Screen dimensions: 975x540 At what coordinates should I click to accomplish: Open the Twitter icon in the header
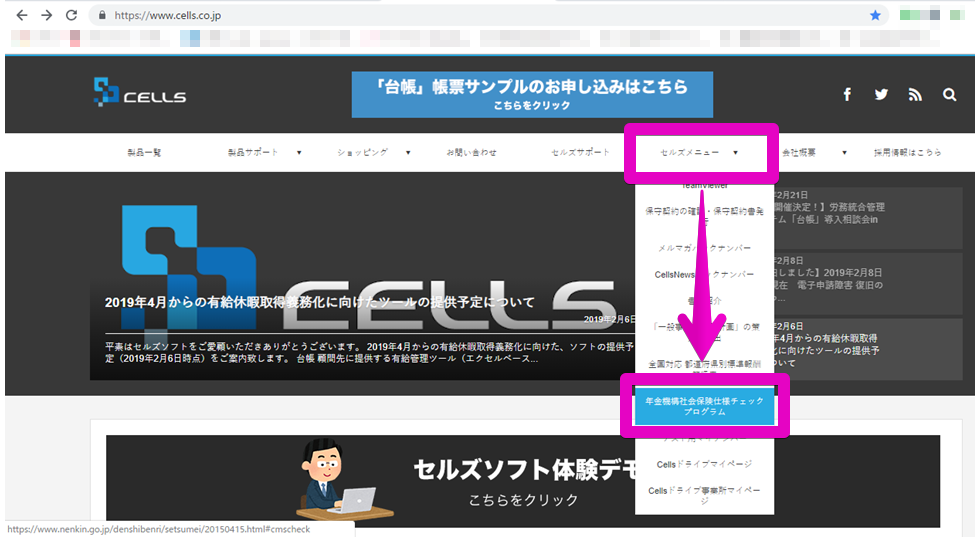click(881, 95)
